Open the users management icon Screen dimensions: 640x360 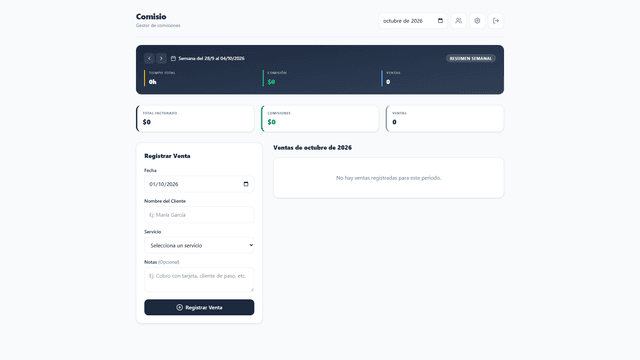[458, 21]
